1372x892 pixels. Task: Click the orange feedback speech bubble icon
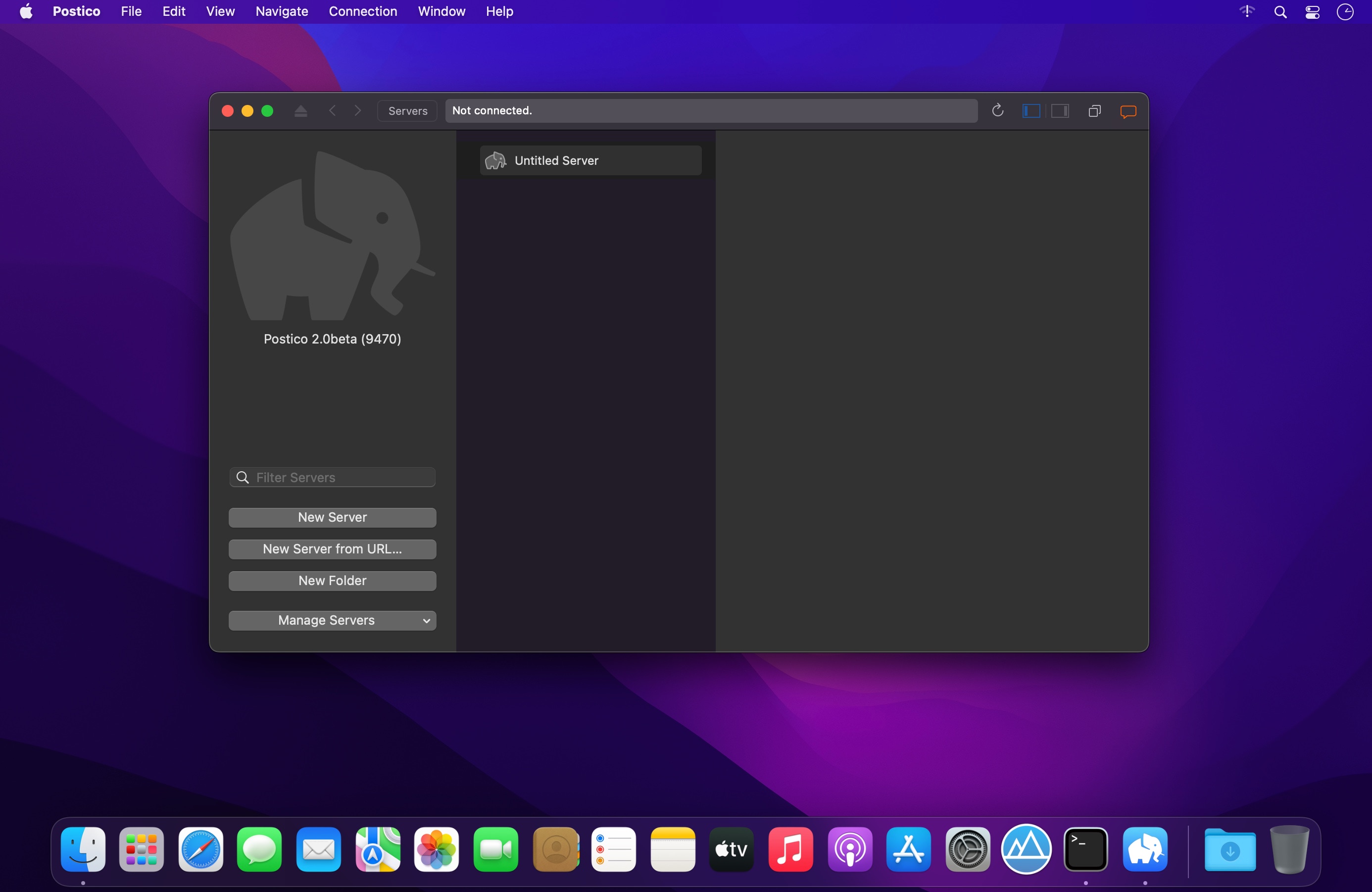(1127, 111)
